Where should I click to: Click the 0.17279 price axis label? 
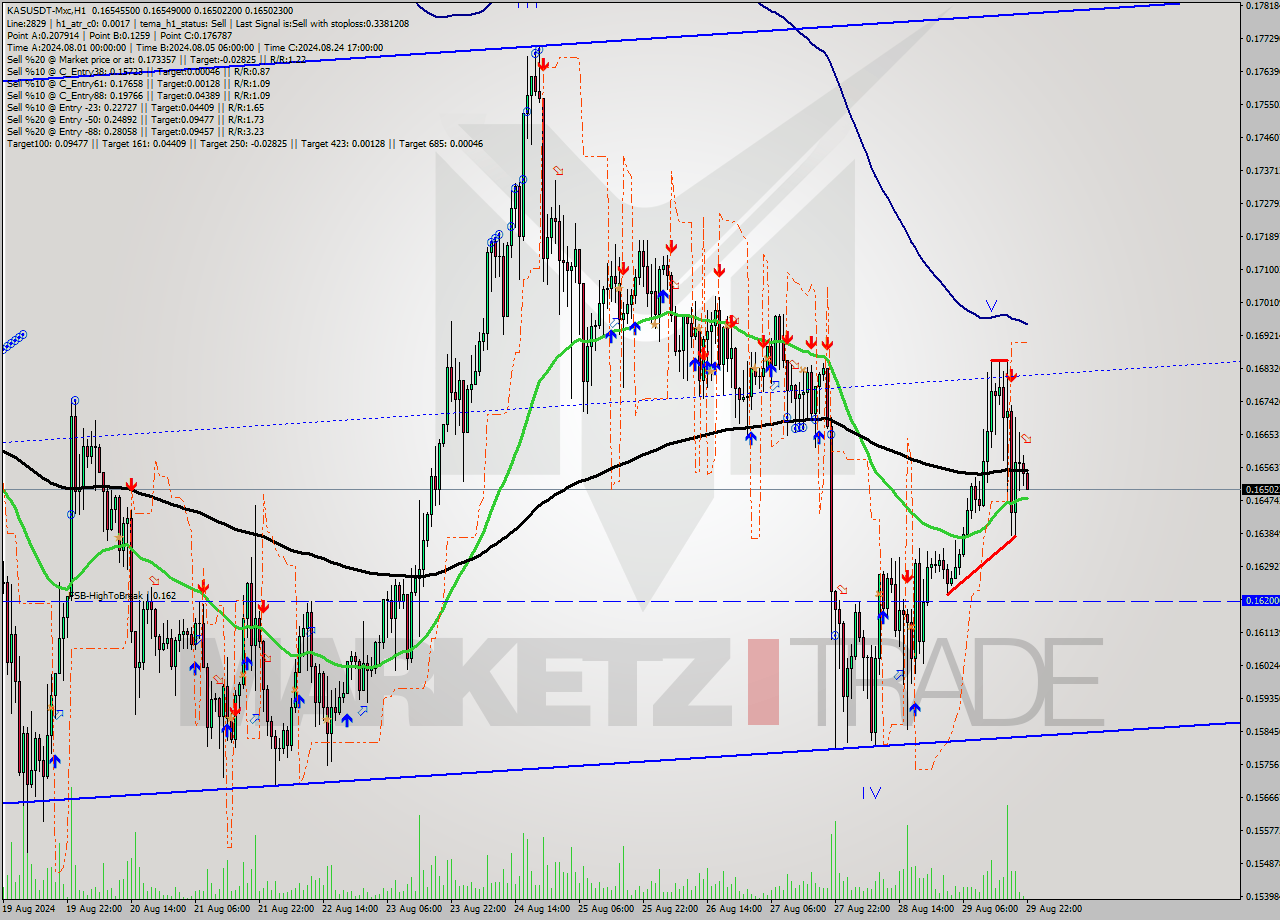point(1262,204)
